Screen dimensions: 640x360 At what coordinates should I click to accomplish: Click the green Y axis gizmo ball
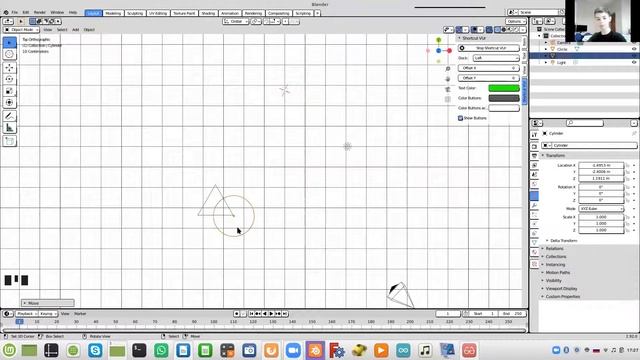click(x=438, y=40)
